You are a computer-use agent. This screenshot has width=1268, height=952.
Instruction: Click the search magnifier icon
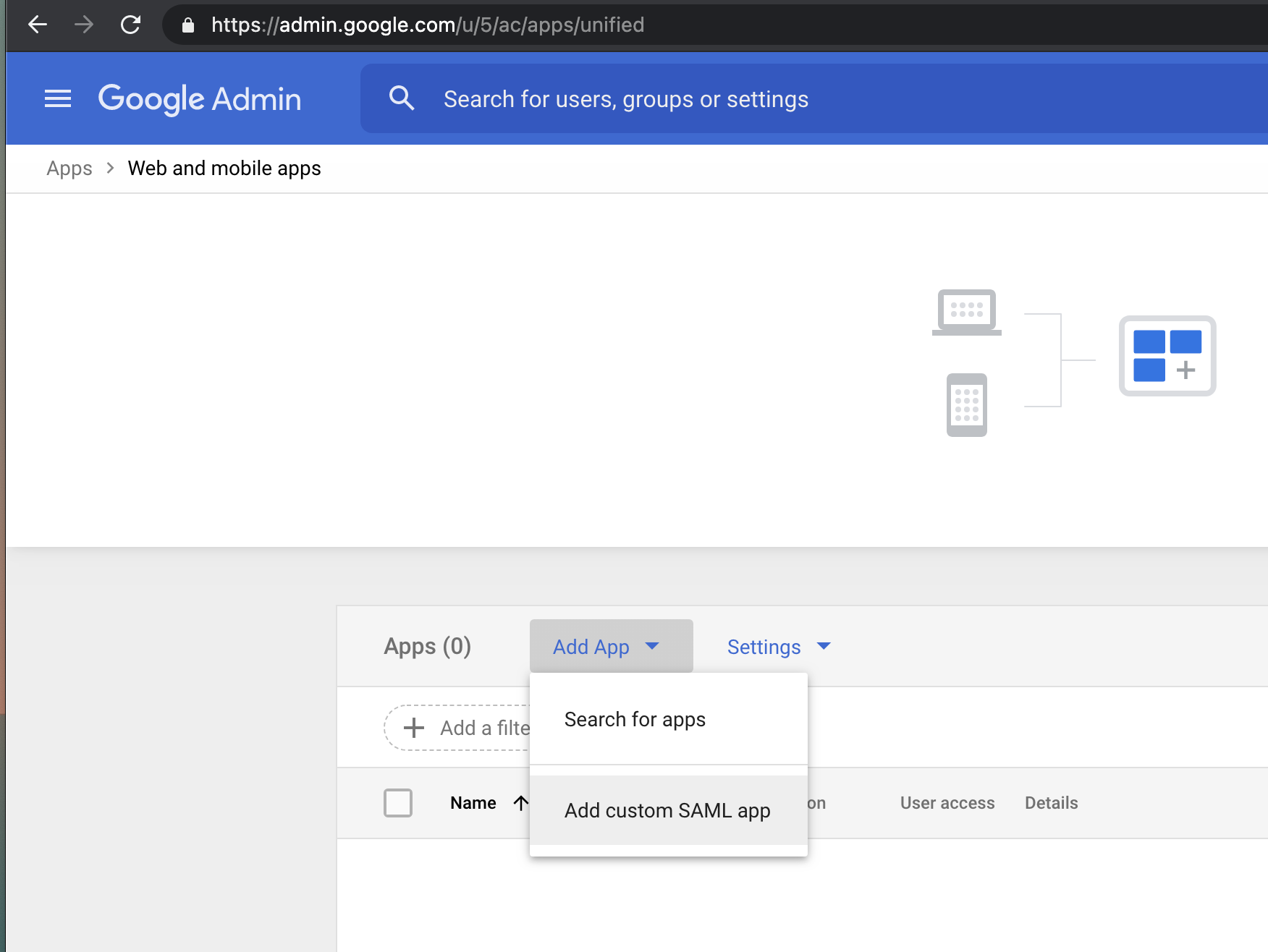click(x=402, y=98)
